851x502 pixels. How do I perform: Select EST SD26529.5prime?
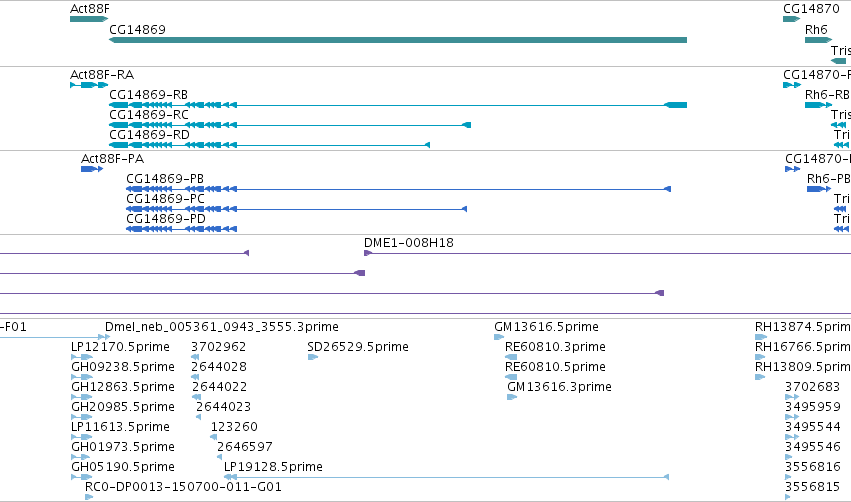click(358, 347)
